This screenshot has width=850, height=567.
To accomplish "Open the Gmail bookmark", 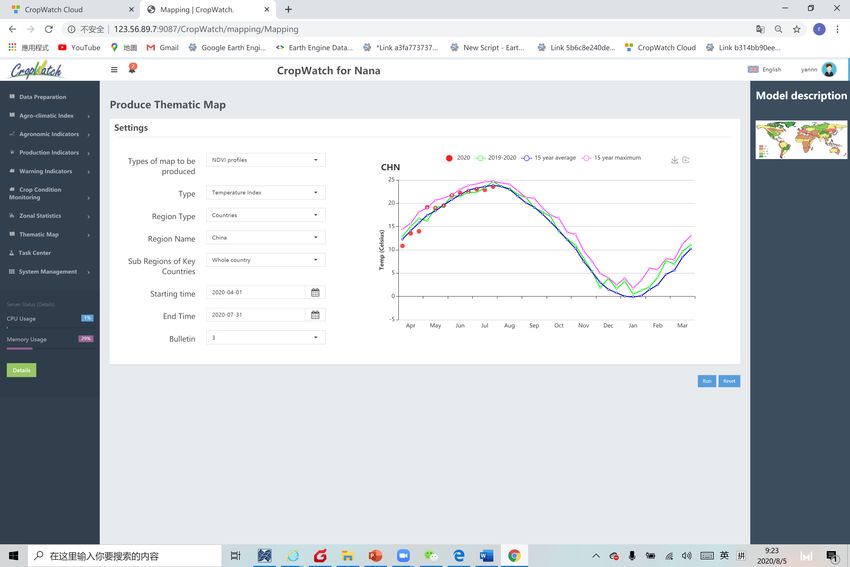I will click(x=163, y=48).
